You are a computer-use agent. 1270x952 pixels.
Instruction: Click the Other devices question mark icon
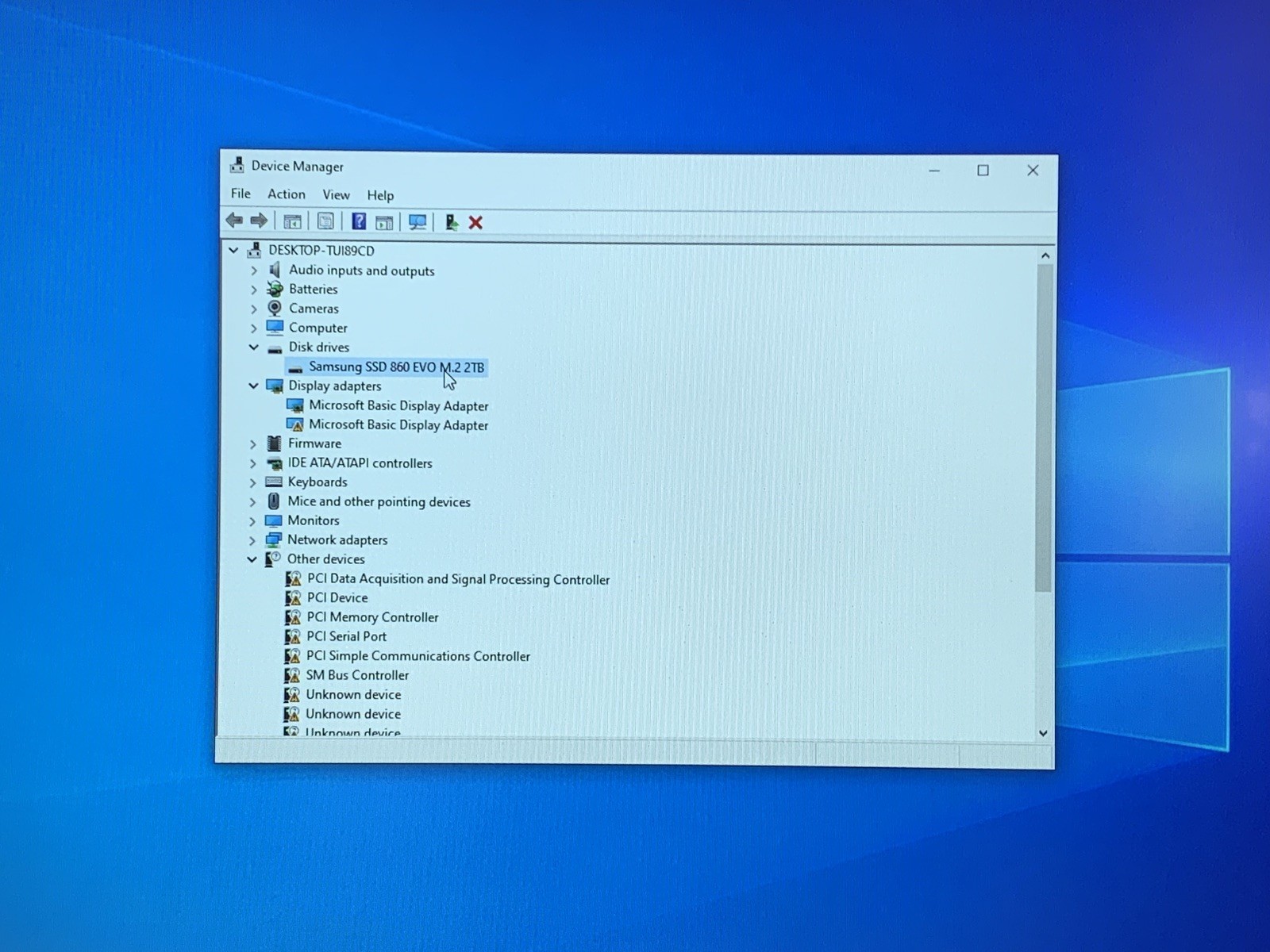click(x=273, y=559)
